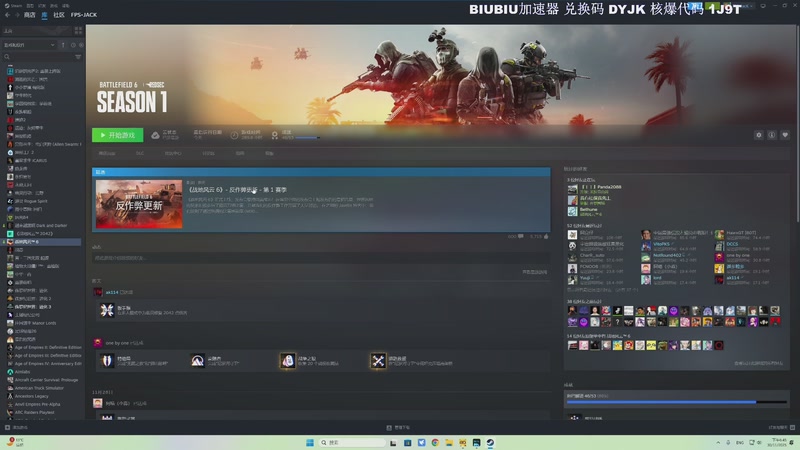Click the play time clock icon
The width and height of the screenshot is (800, 450).
tap(234, 135)
